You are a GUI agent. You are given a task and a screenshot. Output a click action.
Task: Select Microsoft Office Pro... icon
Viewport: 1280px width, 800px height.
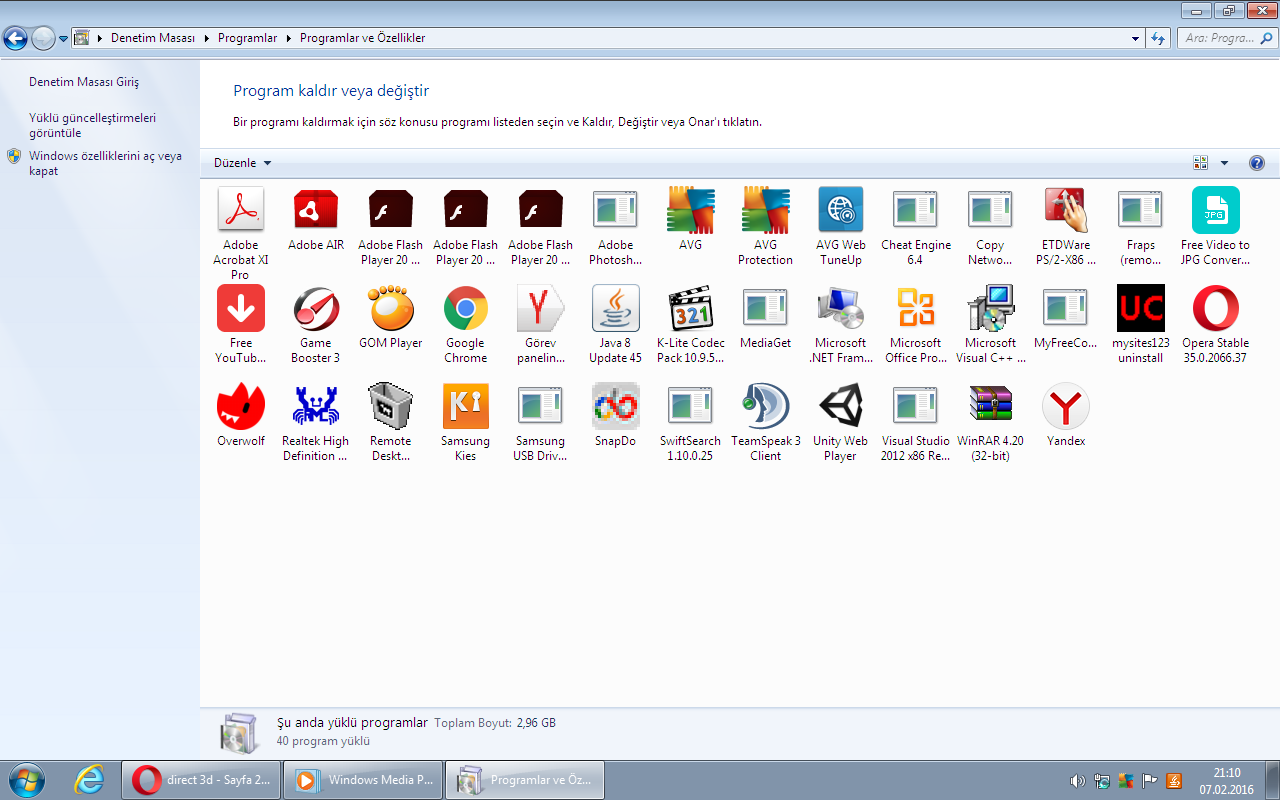[x=916, y=308]
